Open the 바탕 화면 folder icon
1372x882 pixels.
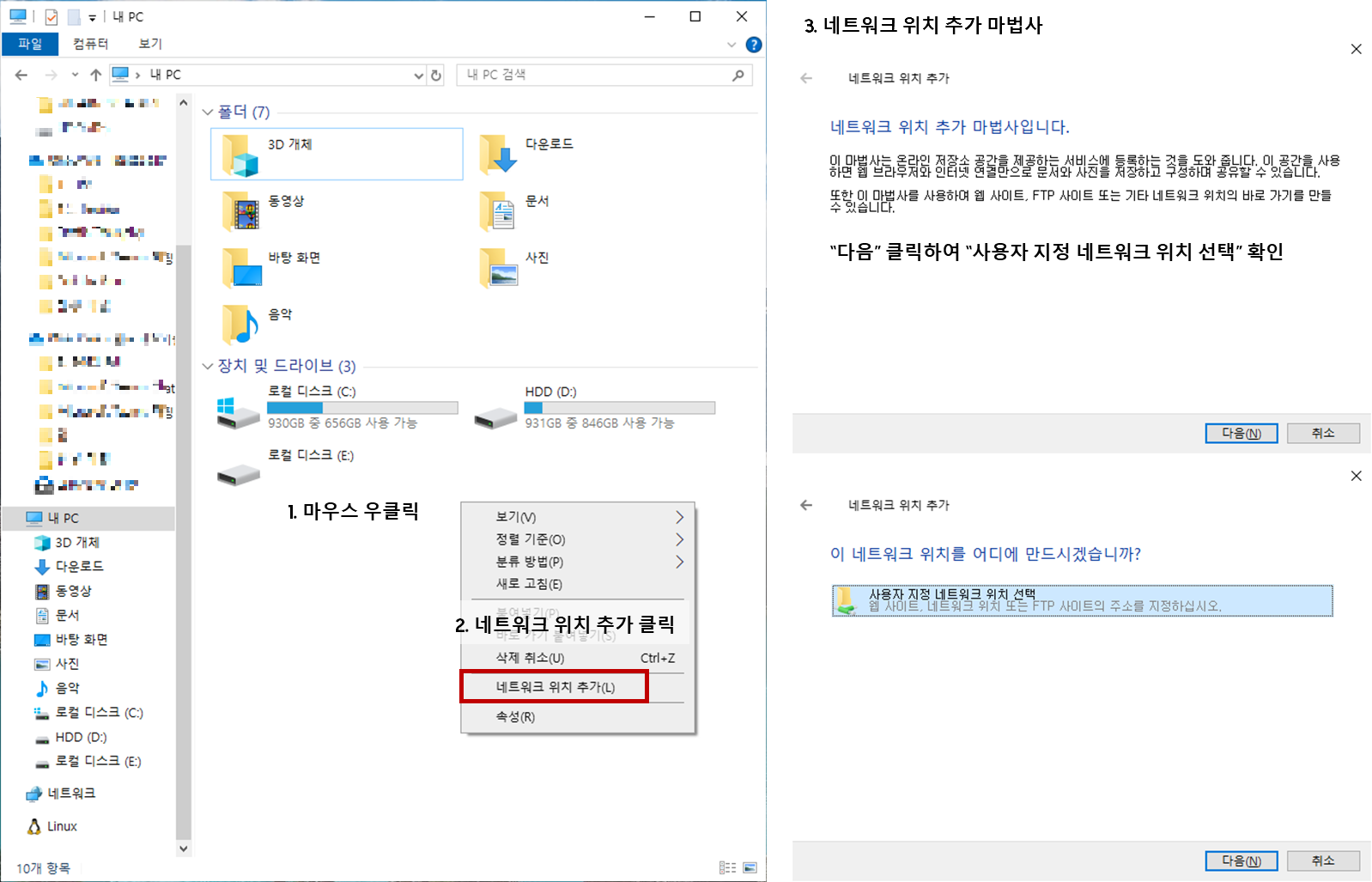[x=241, y=268]
